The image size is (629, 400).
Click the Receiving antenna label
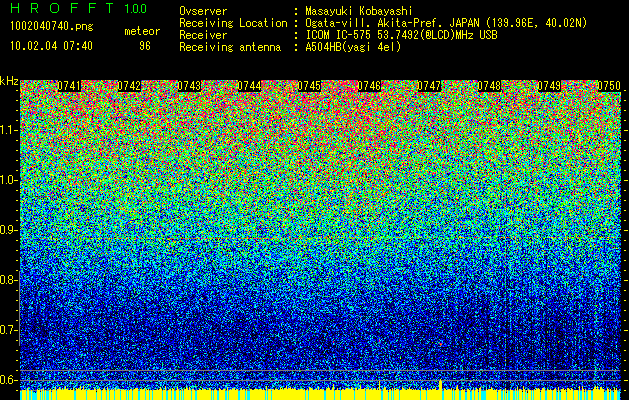pyautogui.click(x=230, y=47)
